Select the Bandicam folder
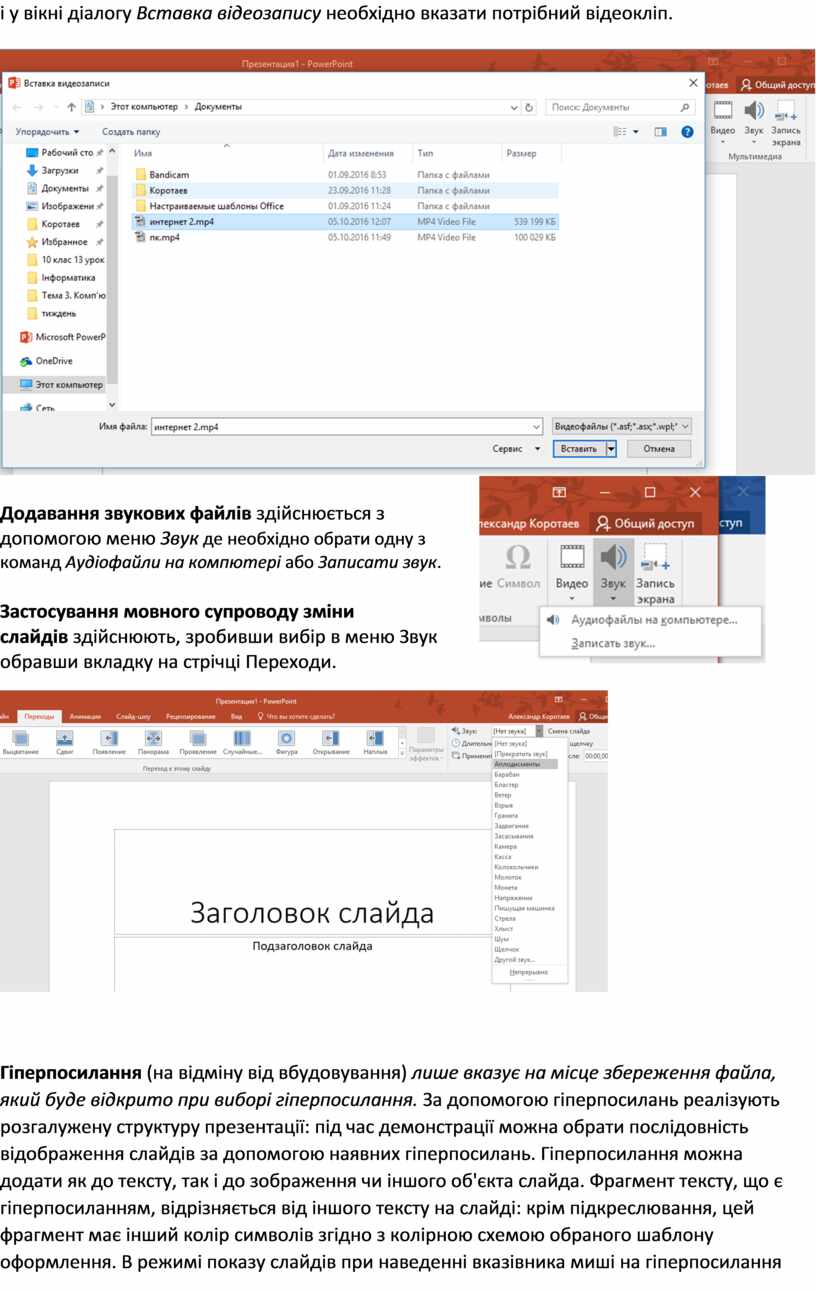This screenshot has height=1292, width=816. point(345,174)
